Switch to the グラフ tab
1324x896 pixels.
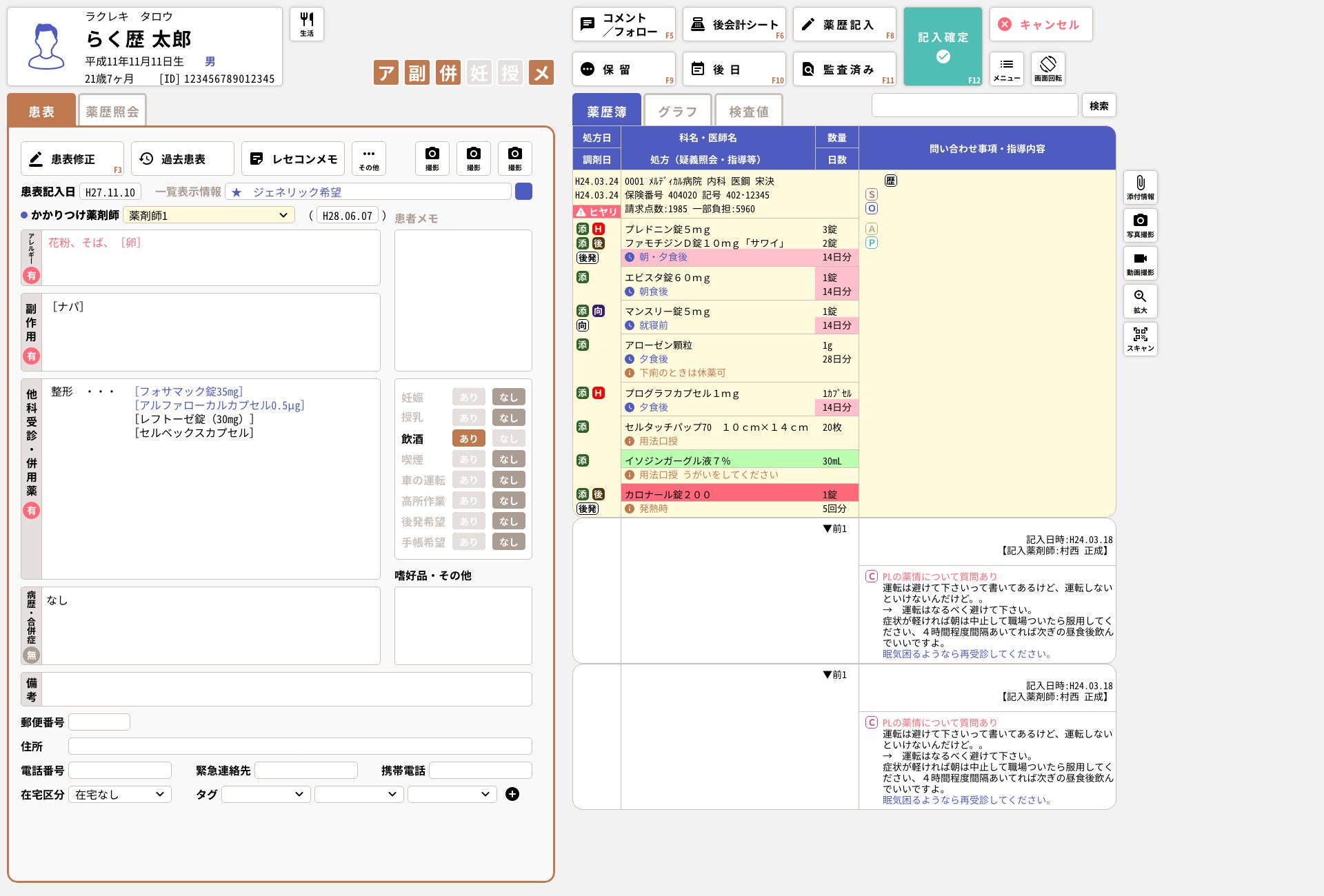676,112
